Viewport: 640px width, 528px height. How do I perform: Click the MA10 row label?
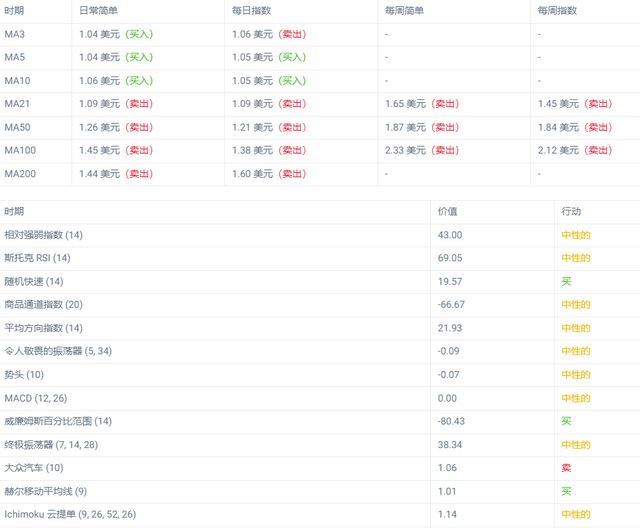coord(17,81)
